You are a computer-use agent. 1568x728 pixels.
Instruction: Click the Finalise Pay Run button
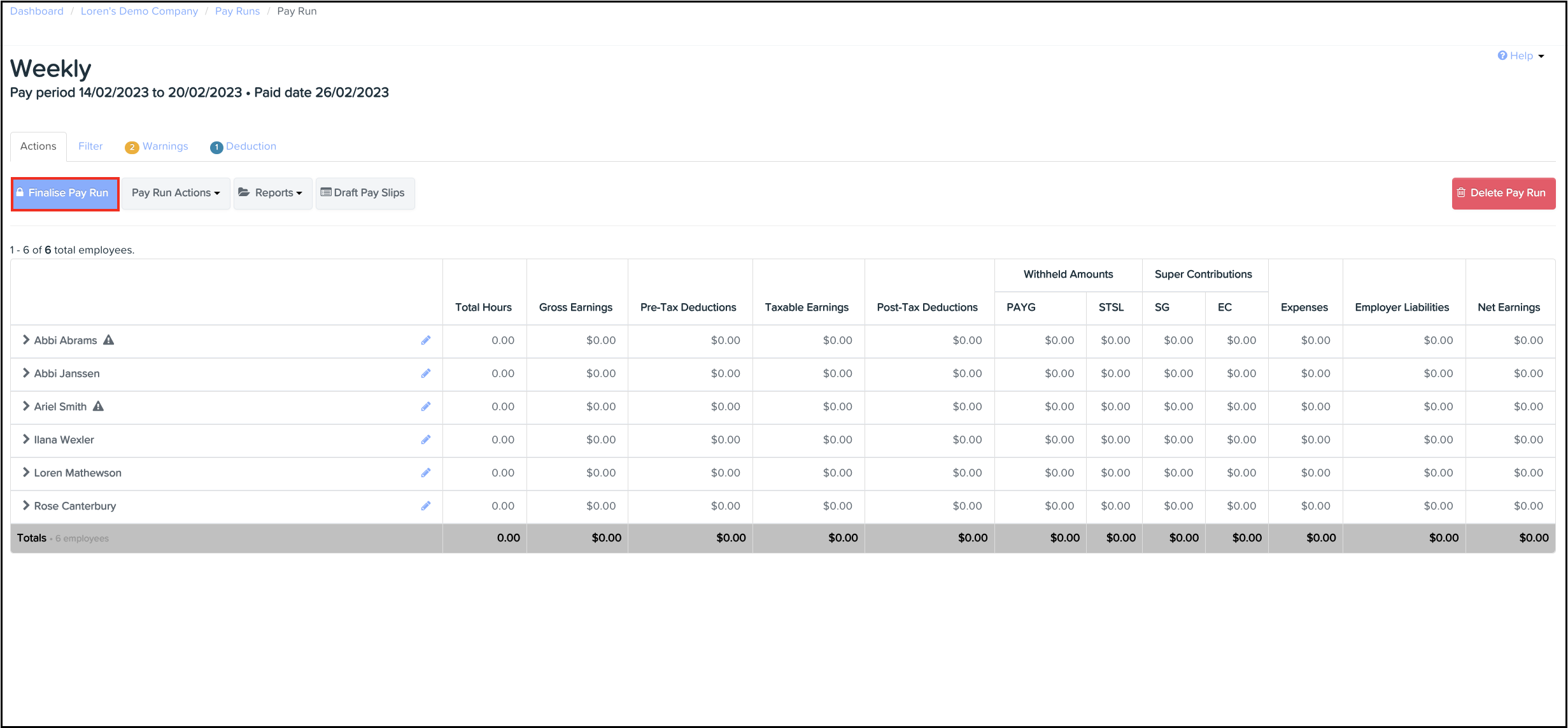point(65,193)
